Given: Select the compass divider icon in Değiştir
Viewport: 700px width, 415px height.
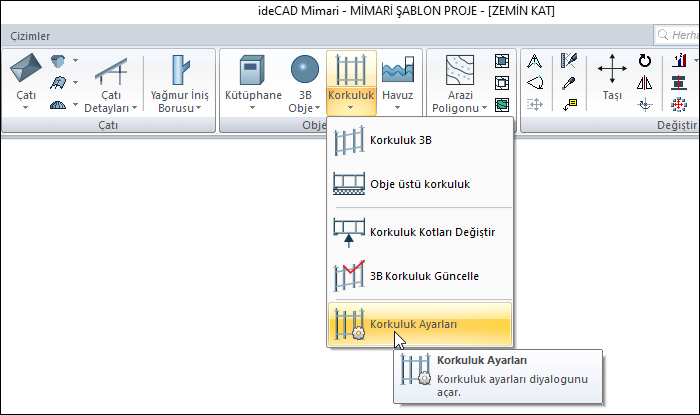Looking at the screenshot, I should pos(534,61).
